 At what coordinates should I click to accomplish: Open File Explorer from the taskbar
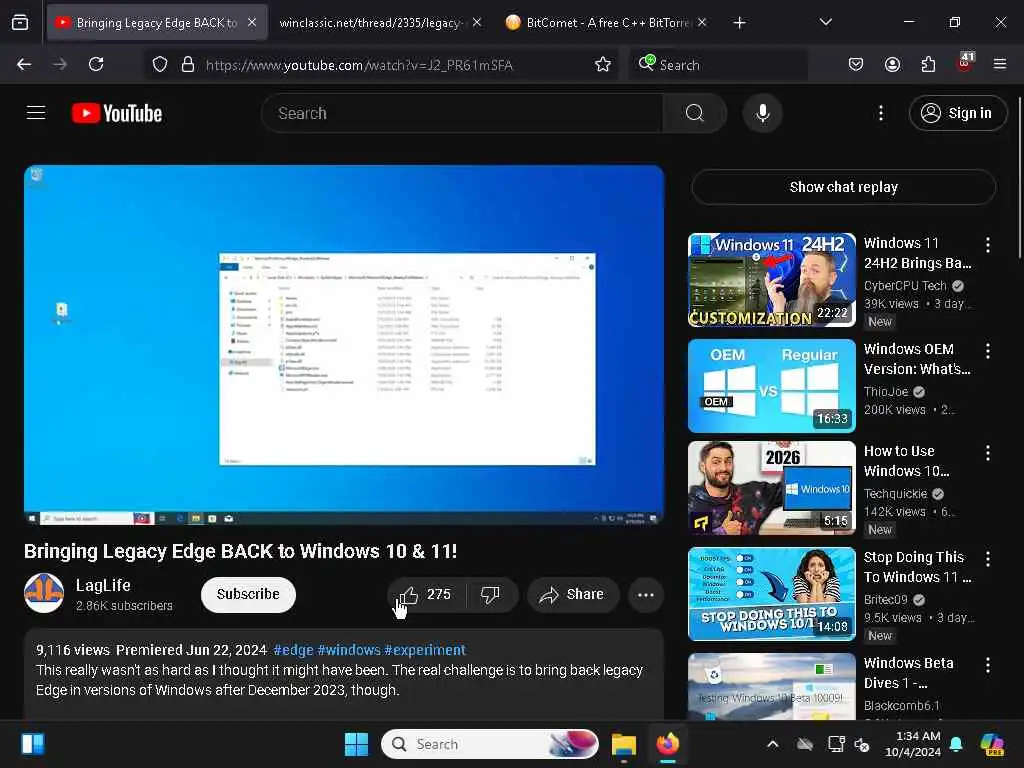click(624, 744)
